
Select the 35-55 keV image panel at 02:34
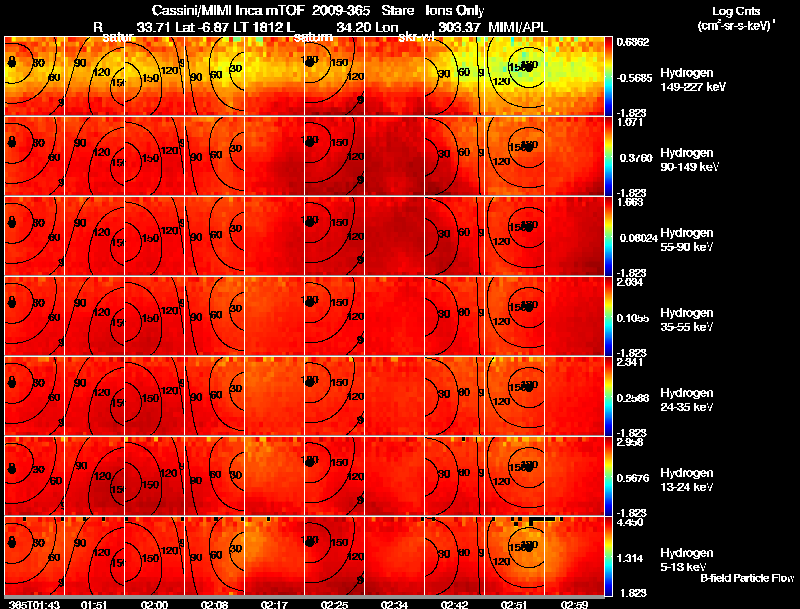(394, 316)
